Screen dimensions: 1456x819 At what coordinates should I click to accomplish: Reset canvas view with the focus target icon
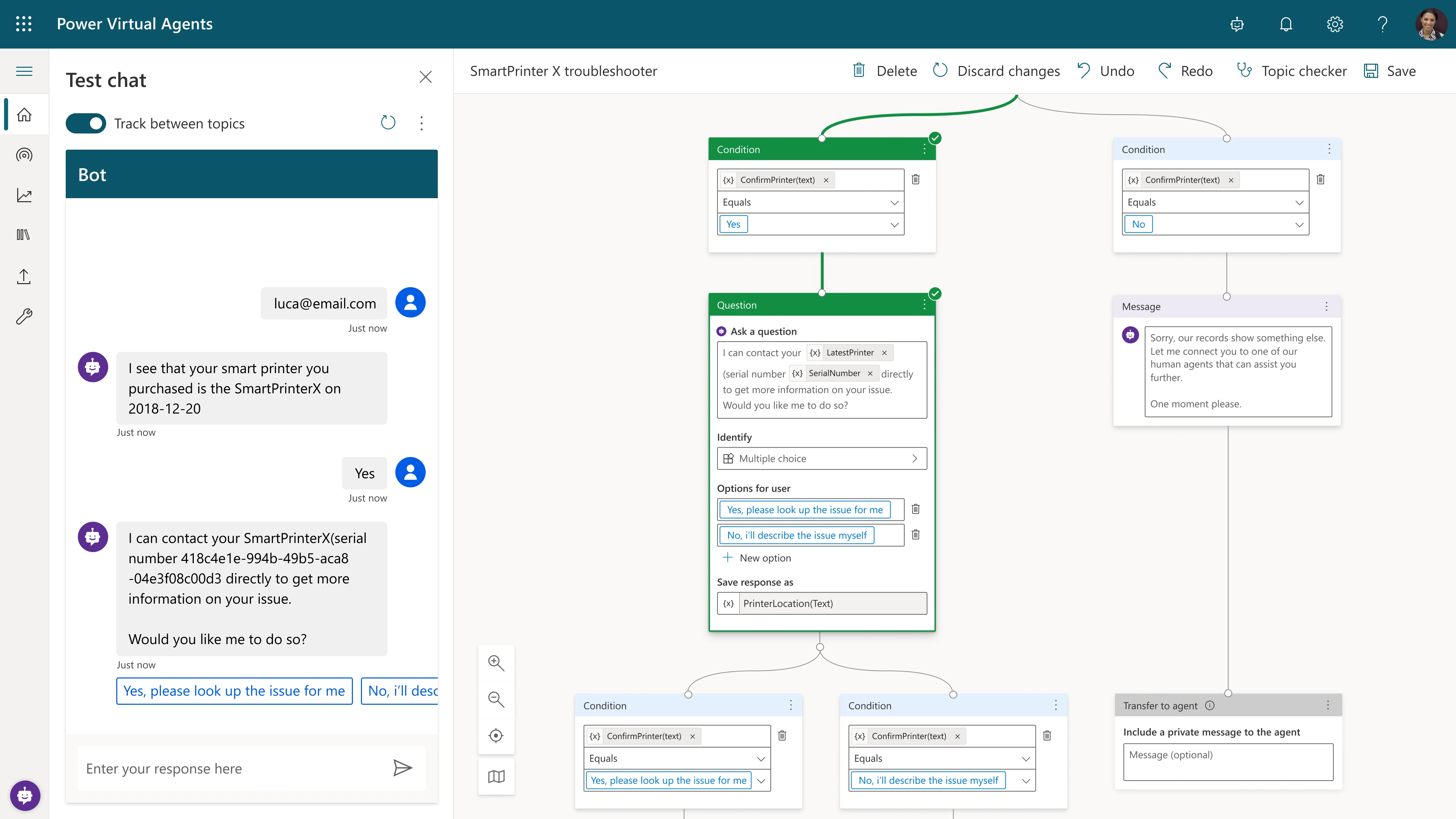coord(496,735)
